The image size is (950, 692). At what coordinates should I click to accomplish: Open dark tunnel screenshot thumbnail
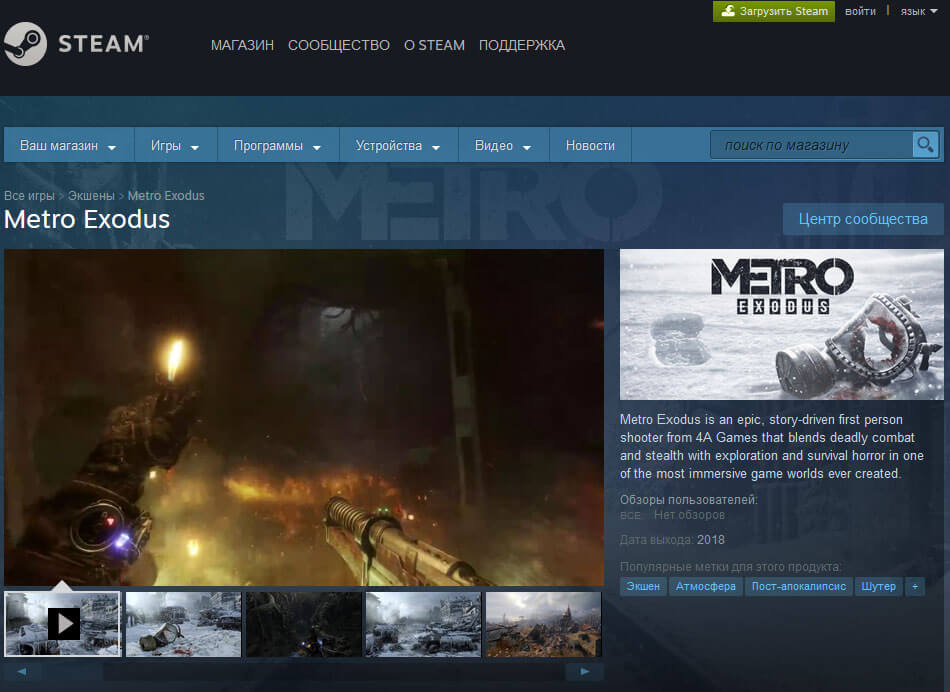pos(303,624)
